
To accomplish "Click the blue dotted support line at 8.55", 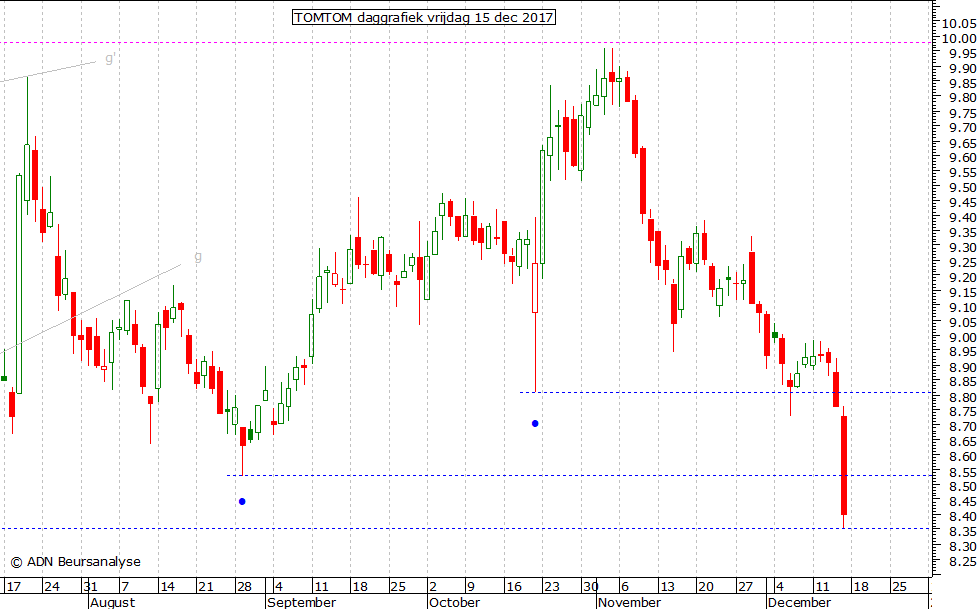I will [x=578, y=475].
